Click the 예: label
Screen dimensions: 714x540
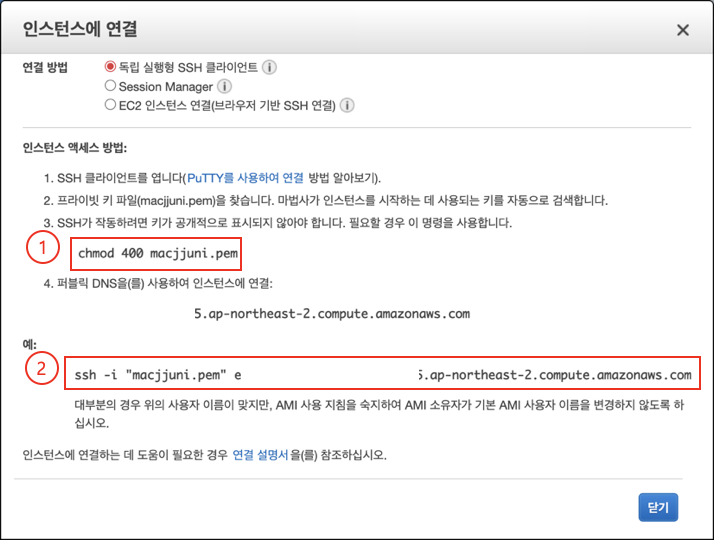(x=30, y=344)
